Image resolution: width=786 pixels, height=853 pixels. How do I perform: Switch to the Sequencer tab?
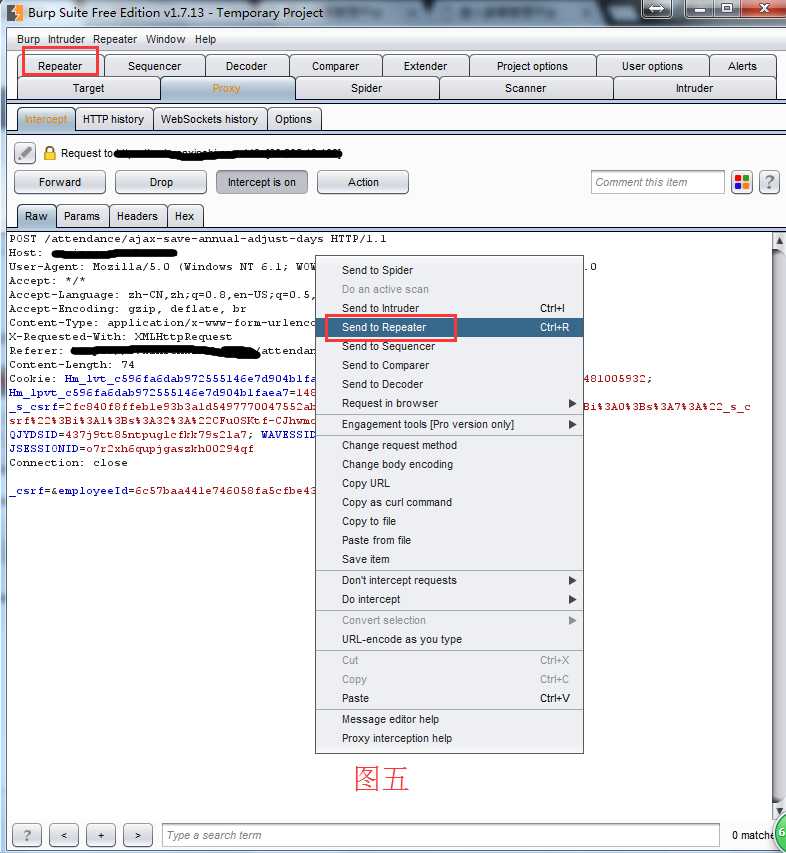154,66
